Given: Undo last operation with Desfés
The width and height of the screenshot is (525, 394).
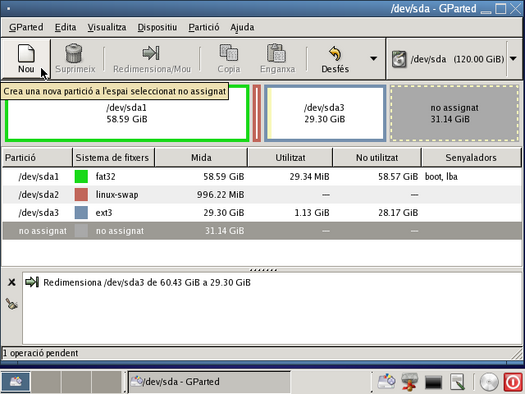Looking at the screenshot, I should (335, 60).
